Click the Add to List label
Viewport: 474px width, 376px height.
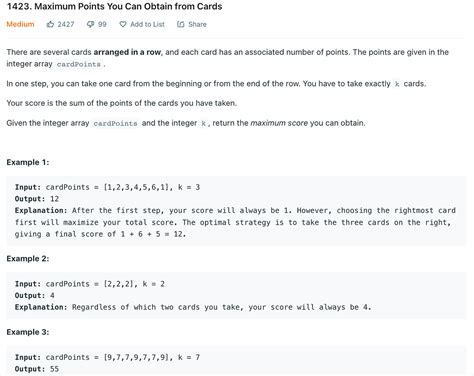tap(147, 24)
